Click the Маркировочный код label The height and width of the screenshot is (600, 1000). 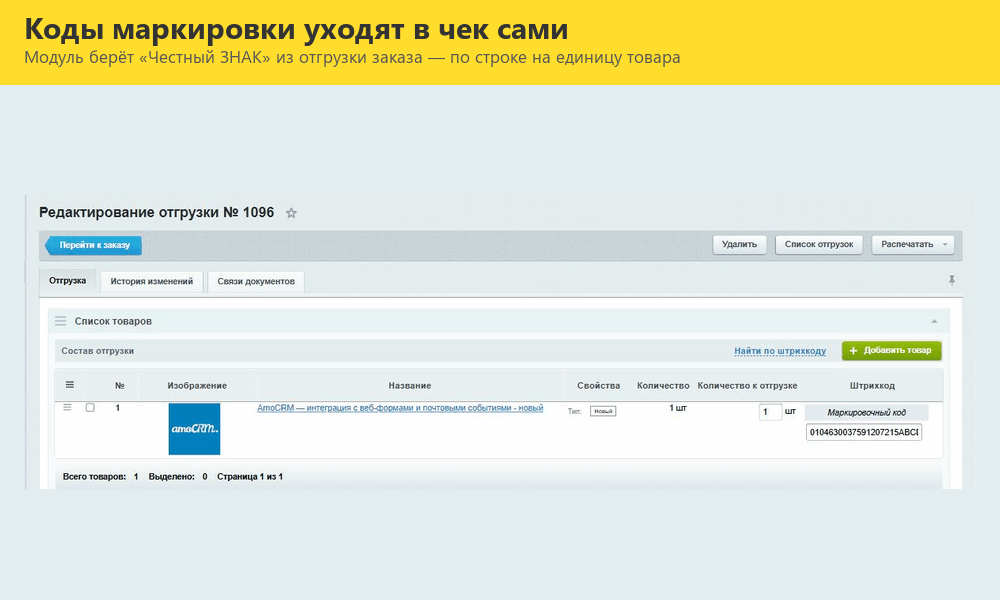(866, 413)
